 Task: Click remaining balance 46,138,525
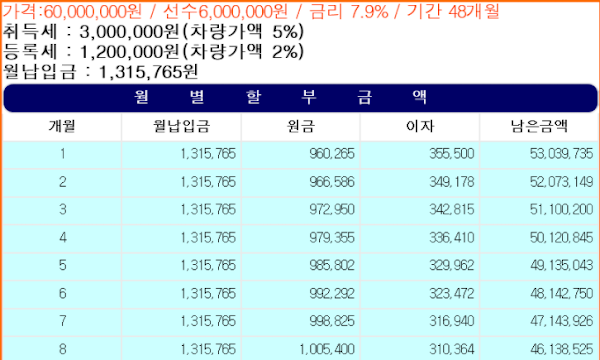(x=561, y=349)
